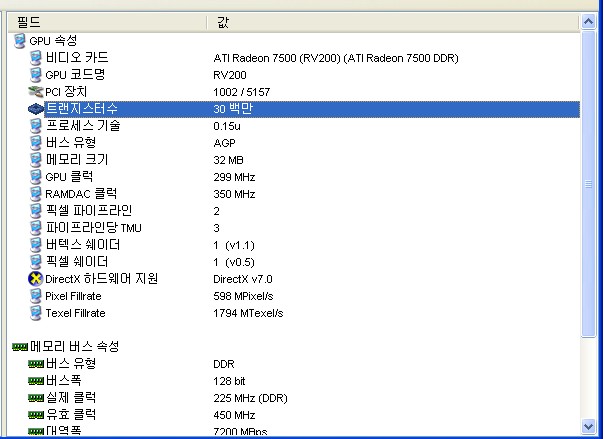Click the memory icon beside 실제 클럭
Screen dimensions: 605x439
click(36, 398)
